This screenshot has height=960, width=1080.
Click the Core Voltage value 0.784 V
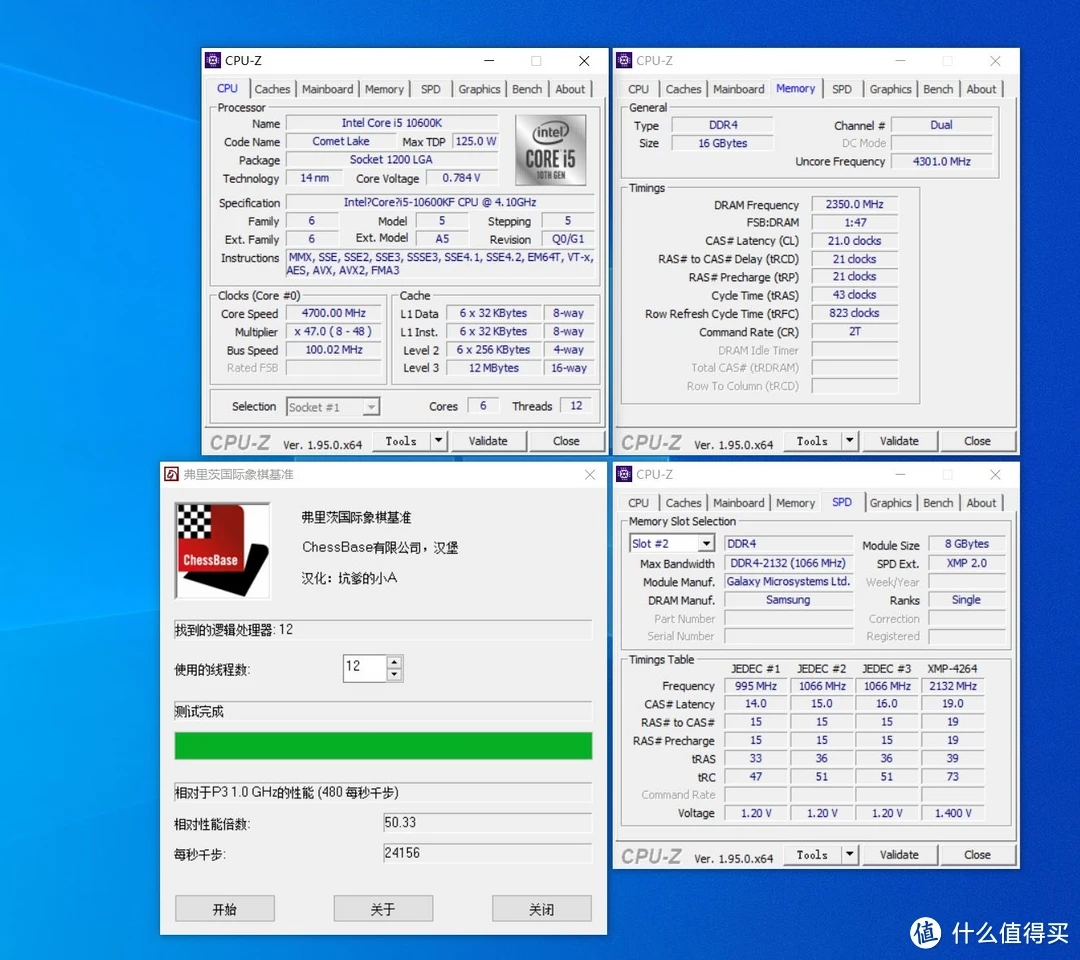click(x=461, y=178)
